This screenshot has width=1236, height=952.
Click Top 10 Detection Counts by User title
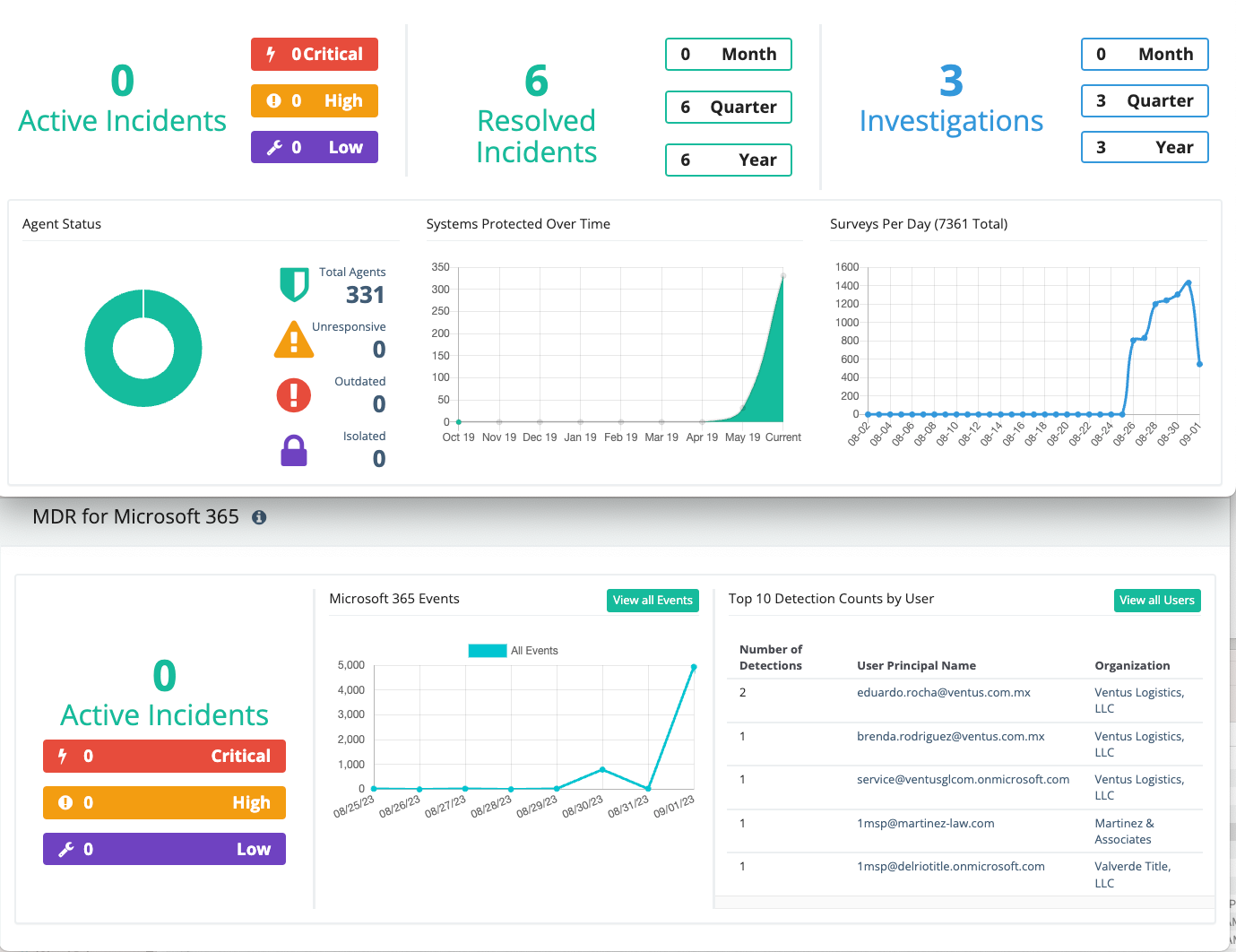(x=831, y=599)
